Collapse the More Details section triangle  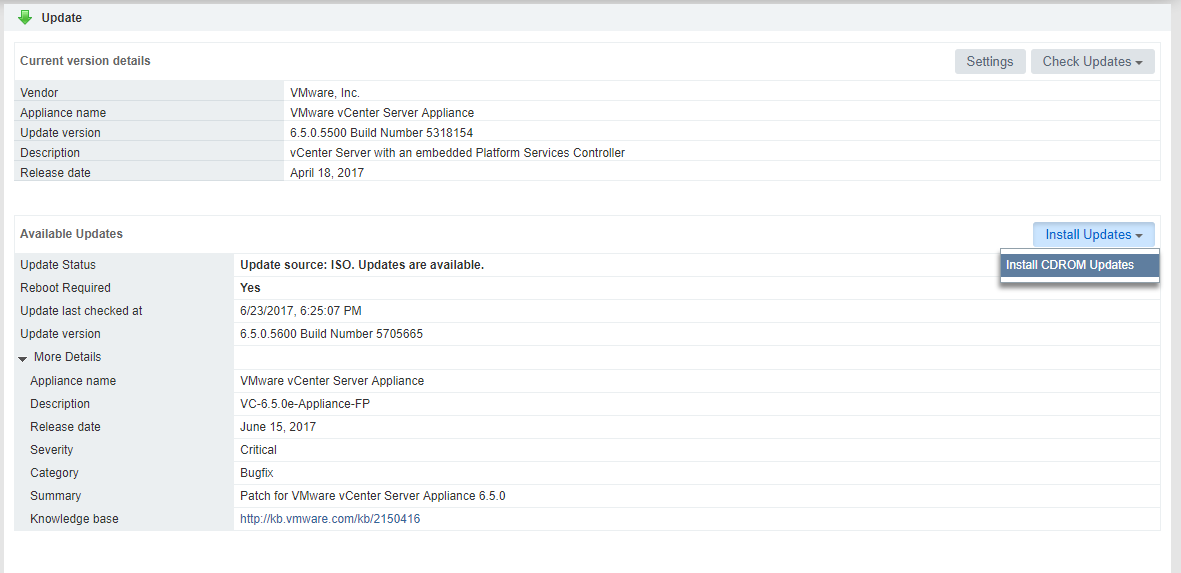coord(23,358)
